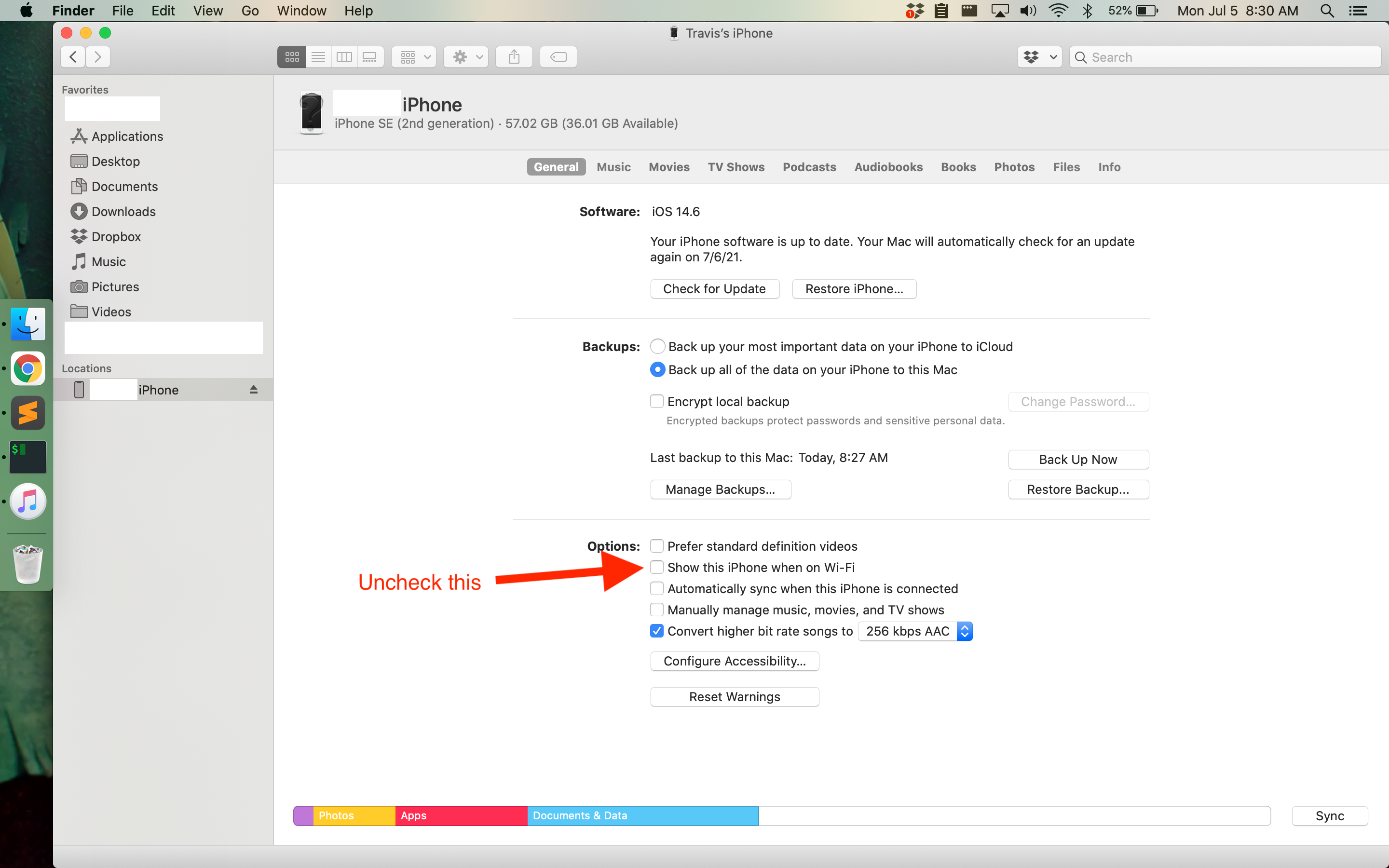Click the Edit Tags toolbar icon
This screenshot has width=1389, height=868.
tap(558, 57)
